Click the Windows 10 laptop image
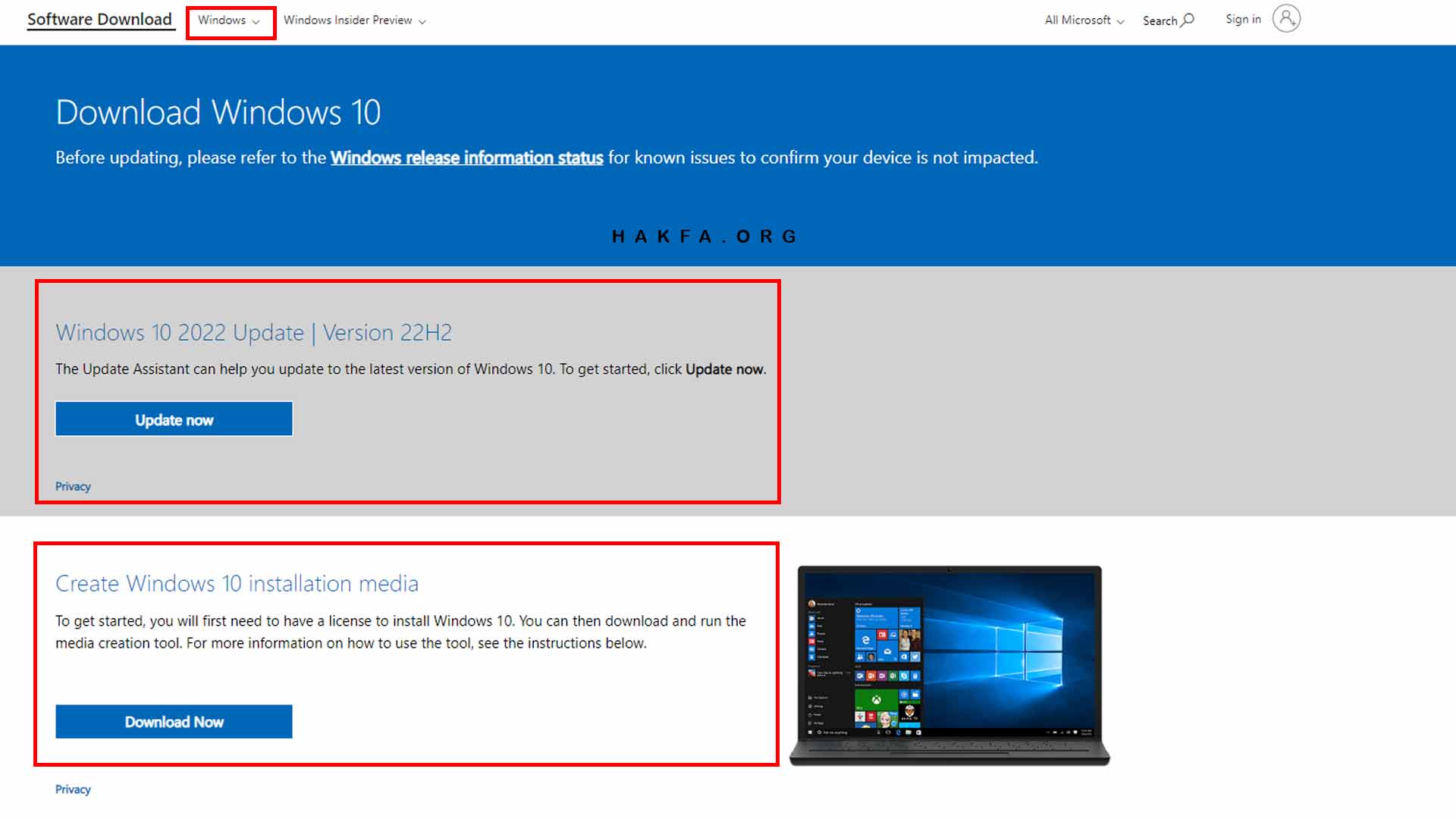Image resolution: width=1456 pixels, height=819 pixels. click(x=949, y=666)
